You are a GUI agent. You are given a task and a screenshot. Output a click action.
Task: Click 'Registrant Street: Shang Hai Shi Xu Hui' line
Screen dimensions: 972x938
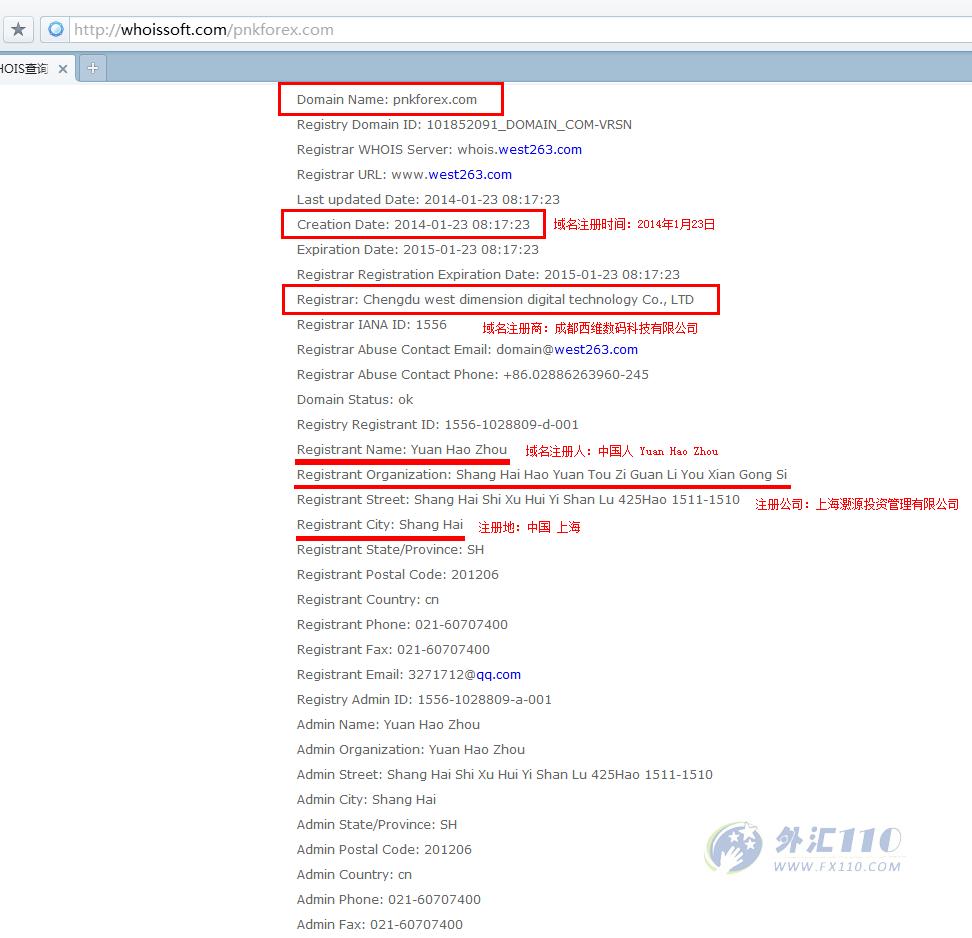(518, 499)
